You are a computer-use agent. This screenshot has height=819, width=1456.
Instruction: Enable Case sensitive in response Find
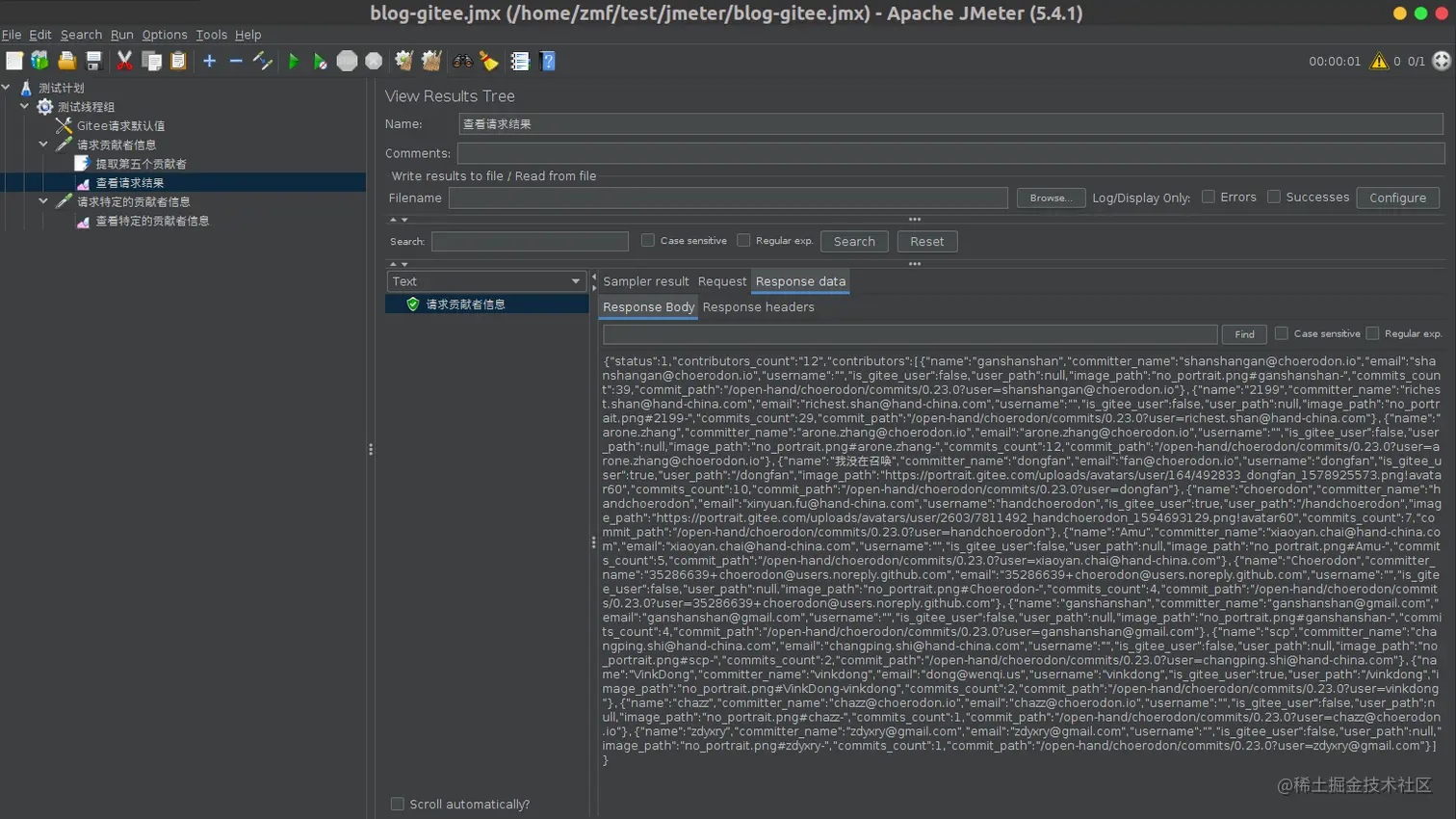(1281, 333)
